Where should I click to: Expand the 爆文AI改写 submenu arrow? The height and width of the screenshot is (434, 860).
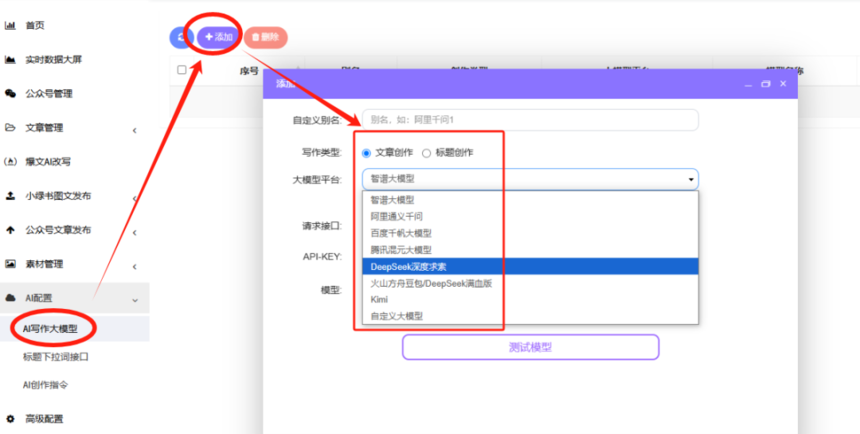135,162
